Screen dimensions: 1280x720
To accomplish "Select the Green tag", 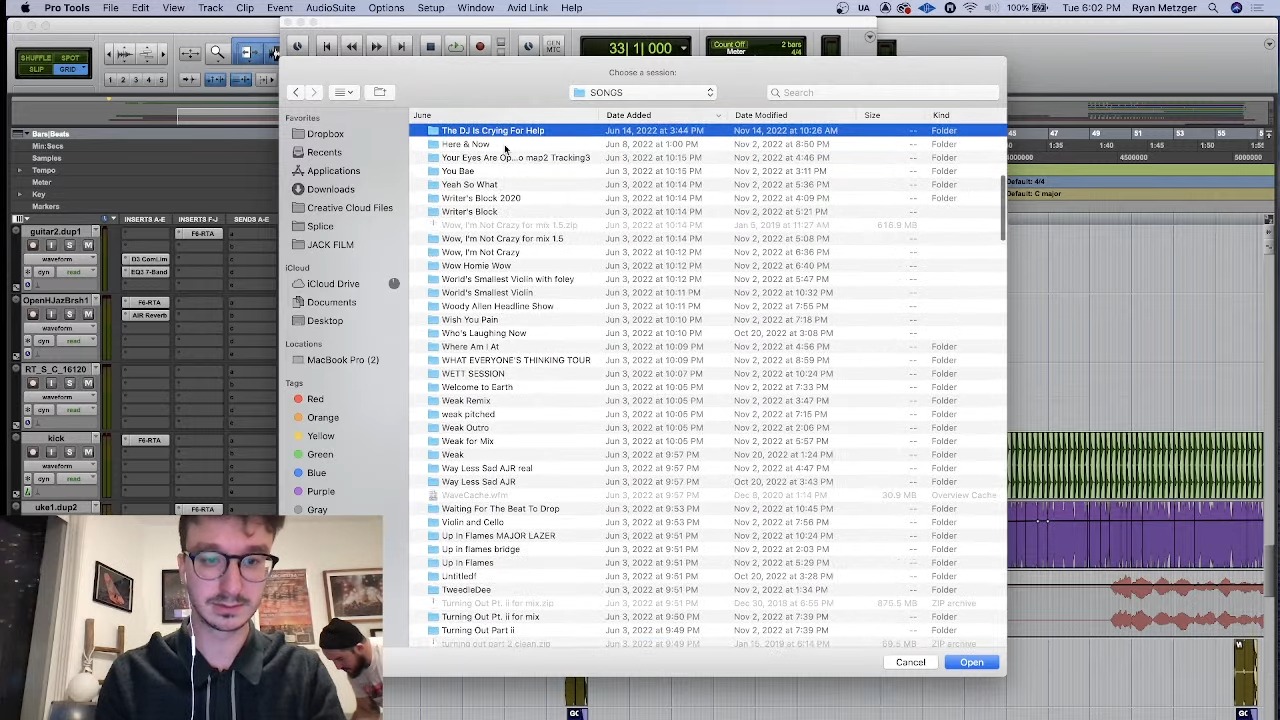I will coord(320,454).
